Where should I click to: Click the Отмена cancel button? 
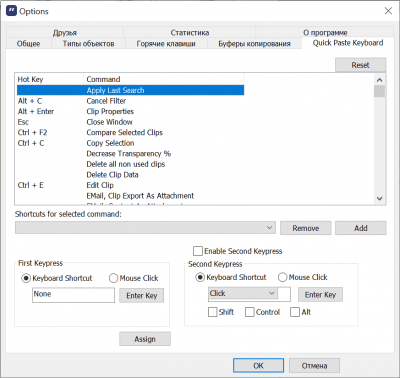(x=314, y=365)
